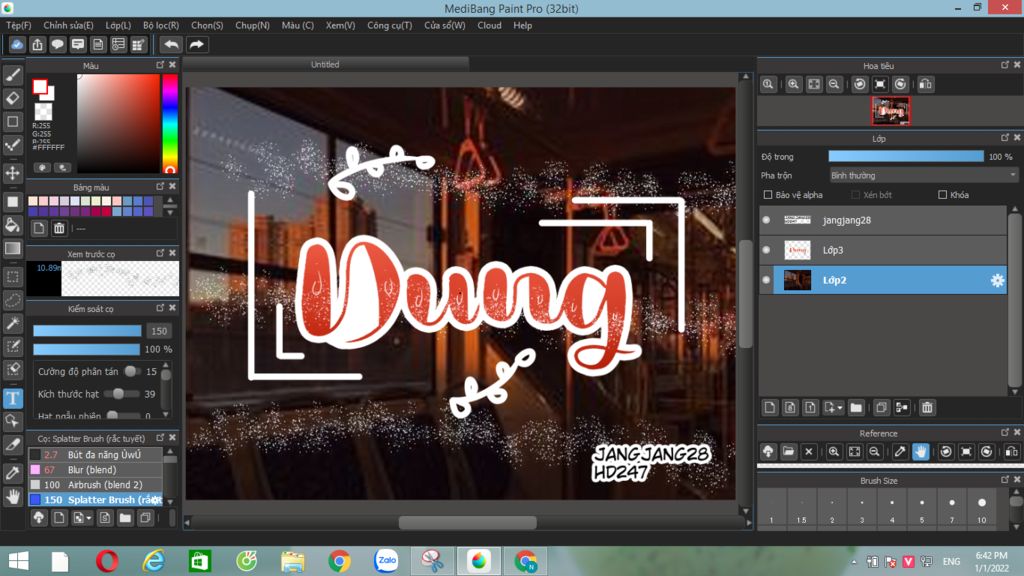The width and height of the screenshot is (1024, 576).
Task: Delete the selected color from palette
Action: pyautogui.click(x=59, y=228)
